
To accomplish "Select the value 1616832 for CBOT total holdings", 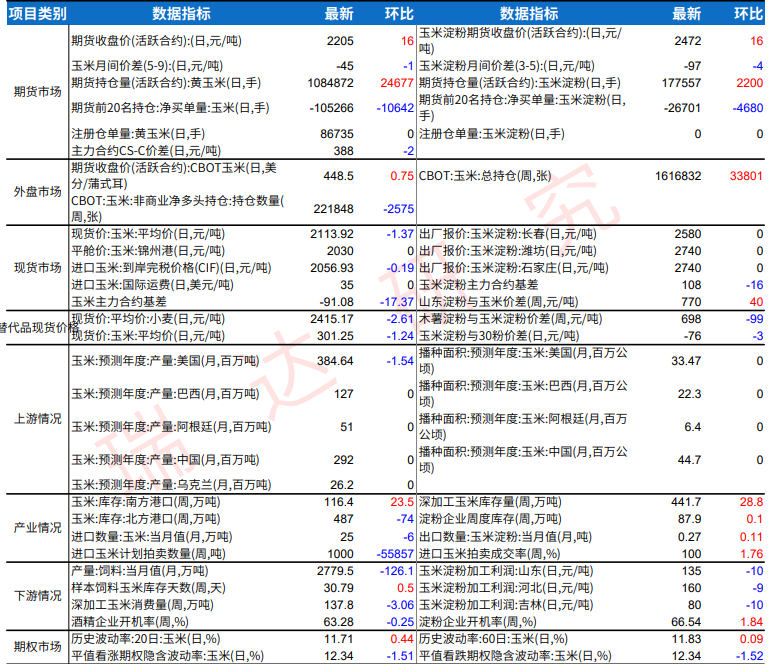I will click(x=676, y=174).
